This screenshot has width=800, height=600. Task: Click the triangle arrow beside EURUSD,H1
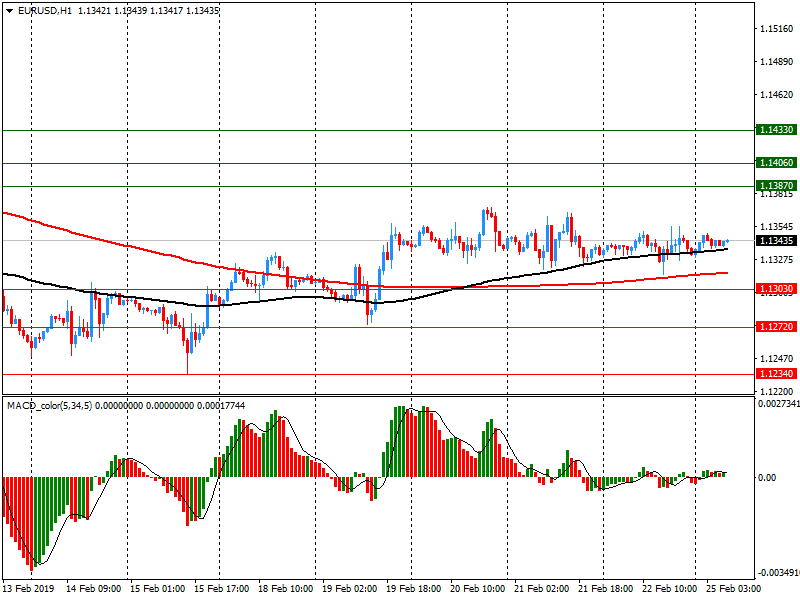[9, 10]
